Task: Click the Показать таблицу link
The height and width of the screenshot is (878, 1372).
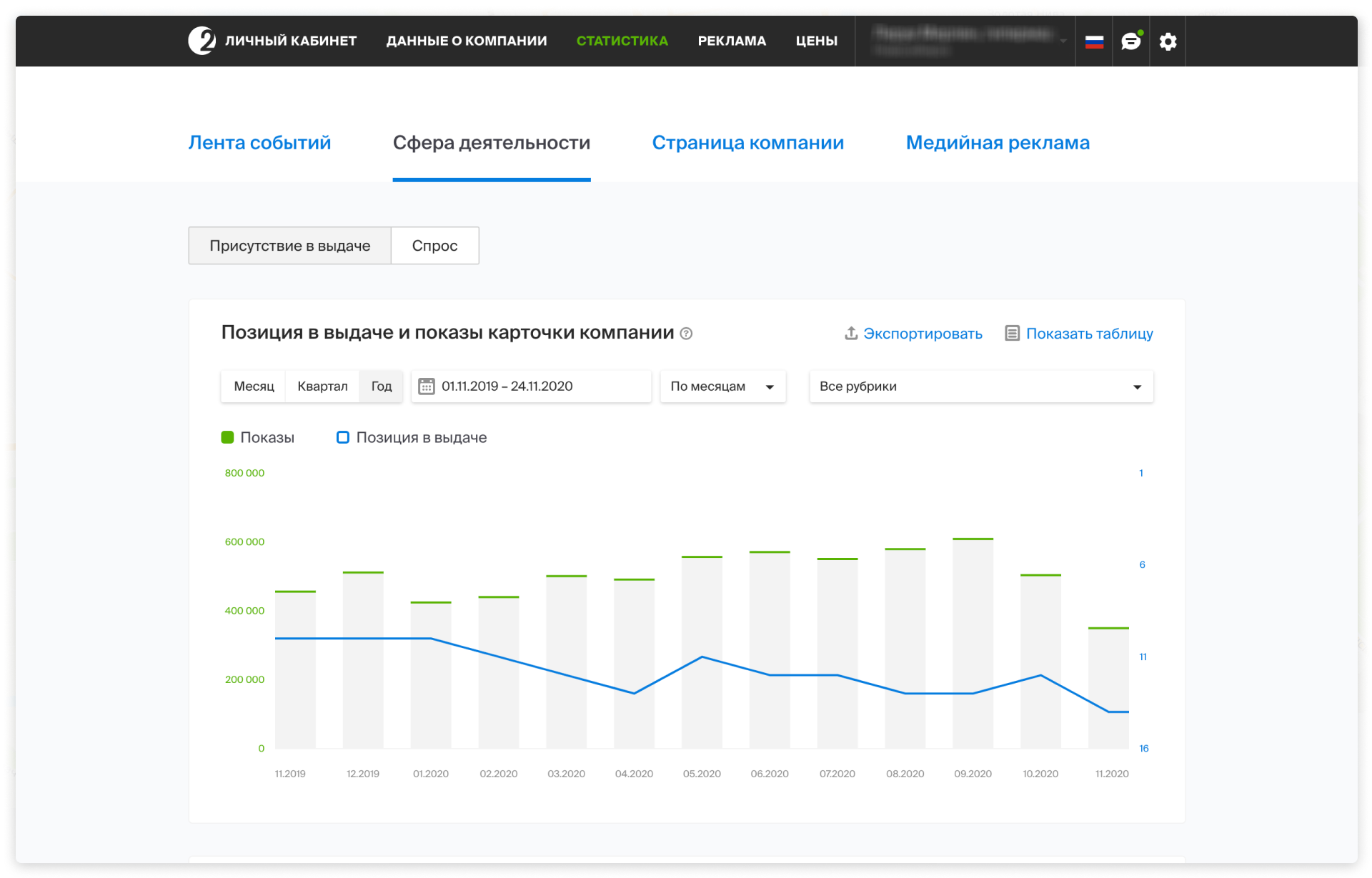Action: [1089, 334]
